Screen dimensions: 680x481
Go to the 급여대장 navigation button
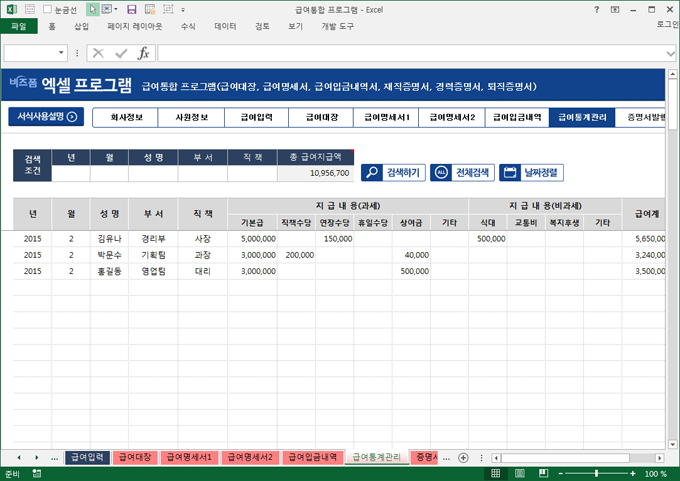(x=319, y=117)
